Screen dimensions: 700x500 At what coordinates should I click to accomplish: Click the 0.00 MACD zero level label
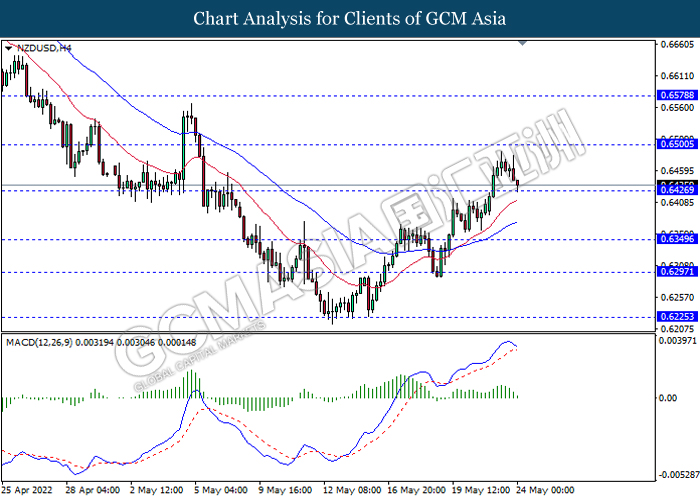pos(668,398)
